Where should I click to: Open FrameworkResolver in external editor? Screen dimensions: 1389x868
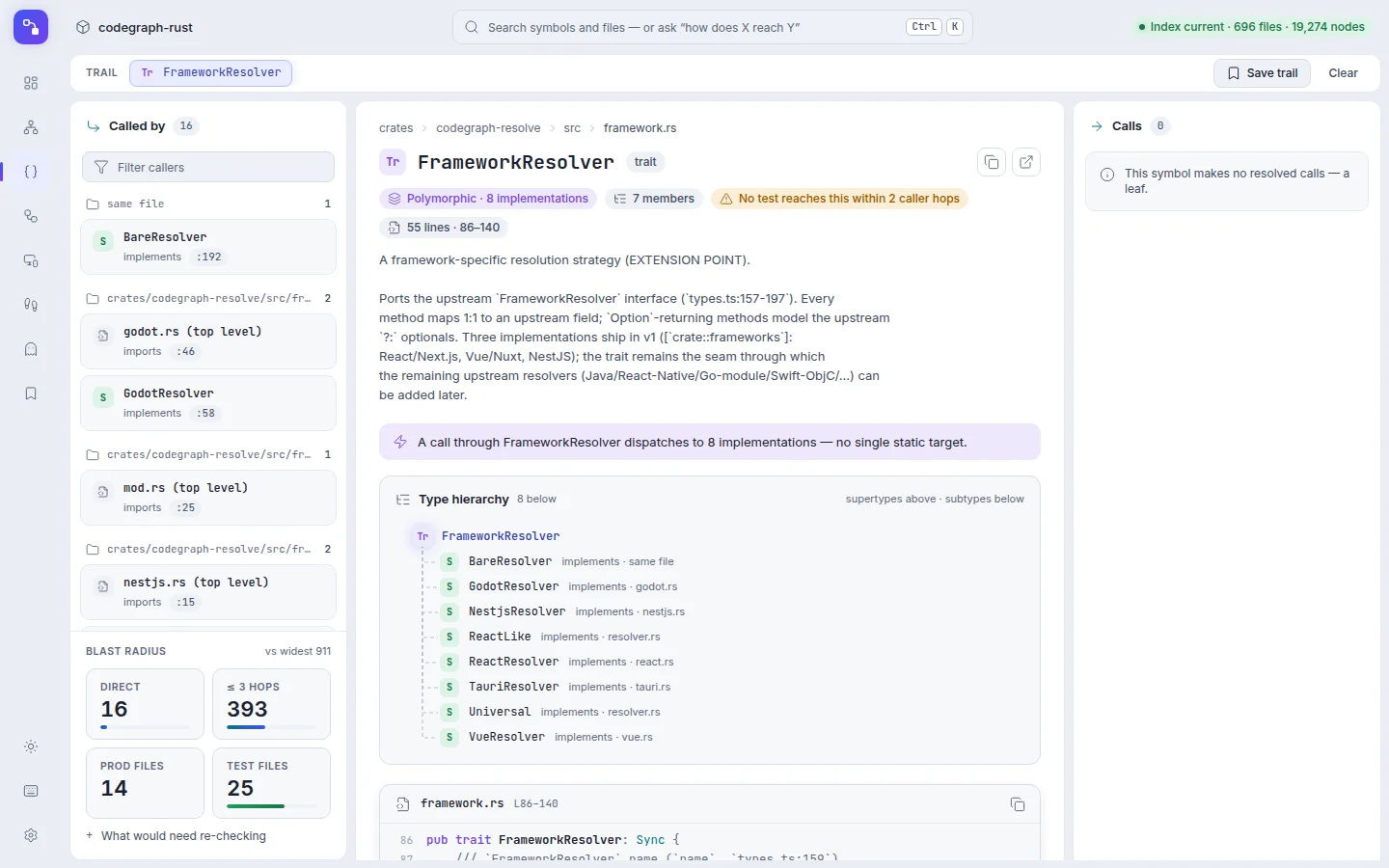[1026, 162]
